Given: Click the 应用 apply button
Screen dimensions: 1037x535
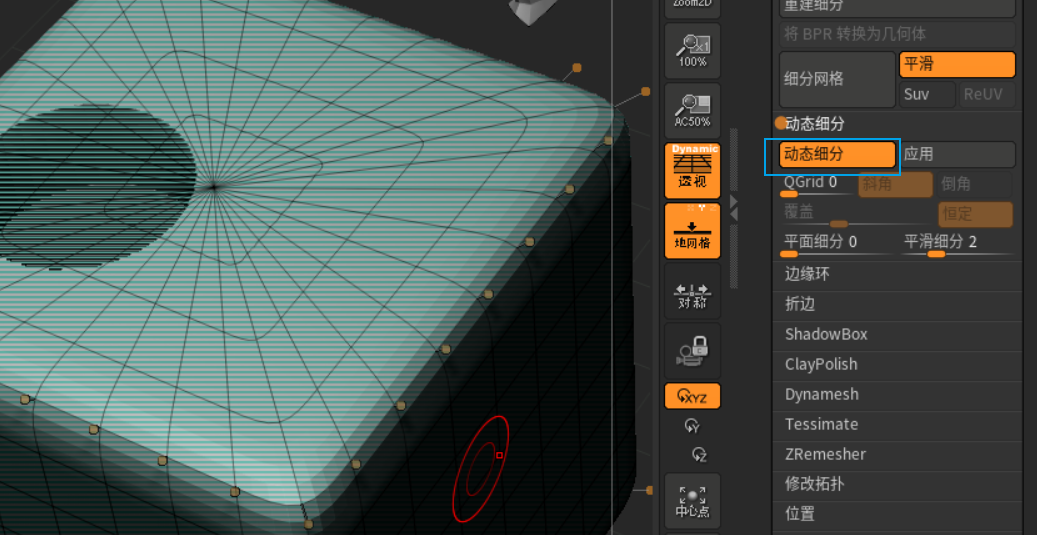Looking at the screenshot, I should click(957, 155).
